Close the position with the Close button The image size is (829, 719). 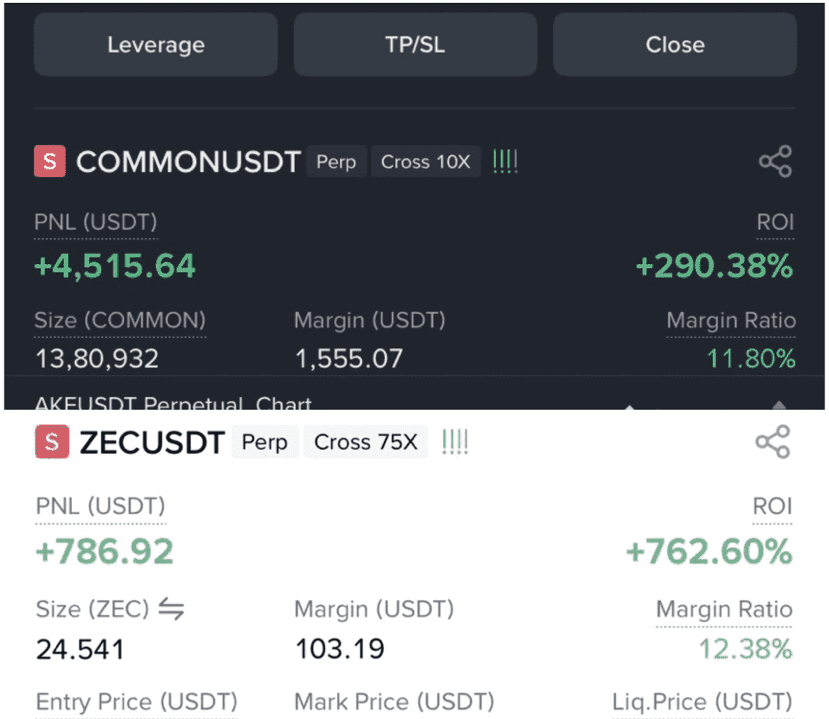coord(675,44)
